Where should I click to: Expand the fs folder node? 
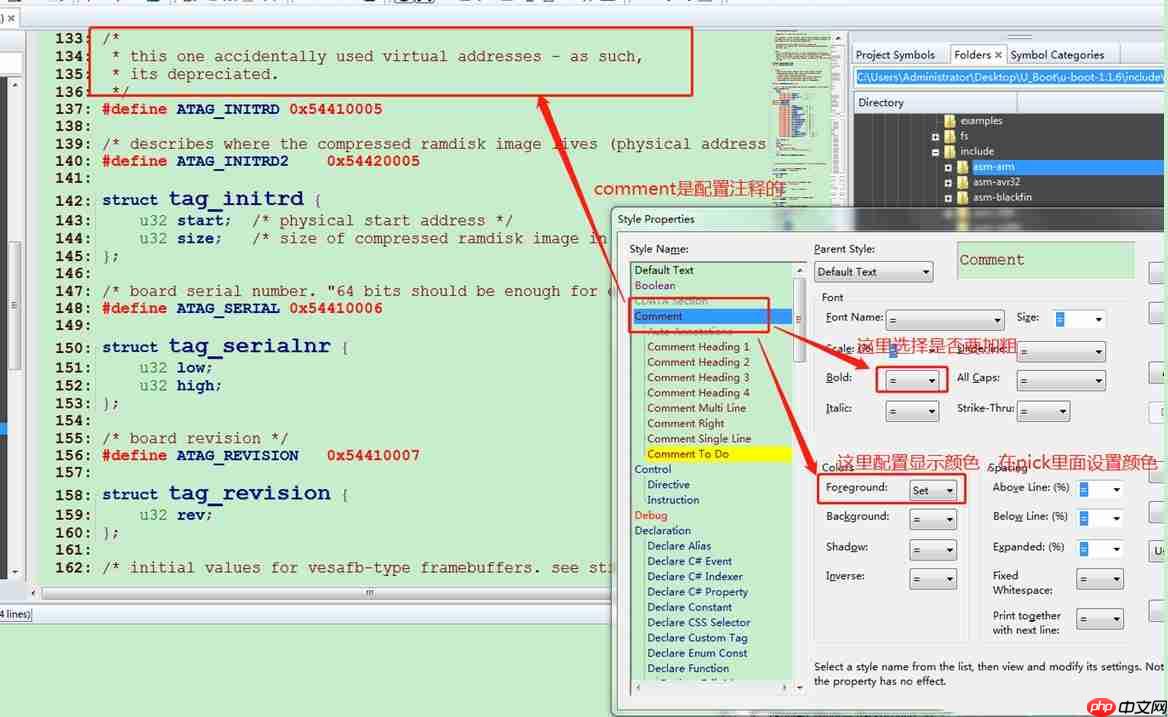936,137
